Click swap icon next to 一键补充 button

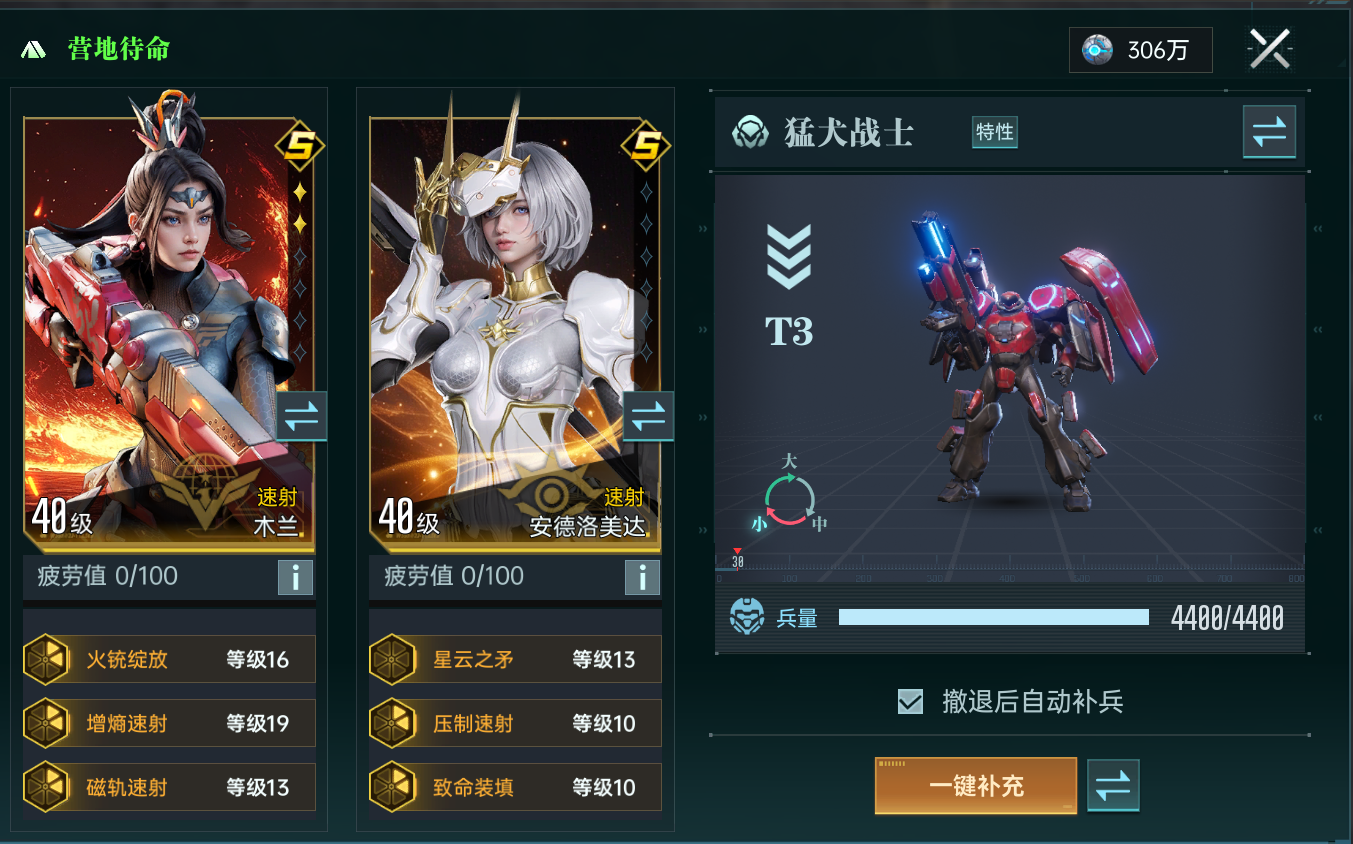point(1113,786)
